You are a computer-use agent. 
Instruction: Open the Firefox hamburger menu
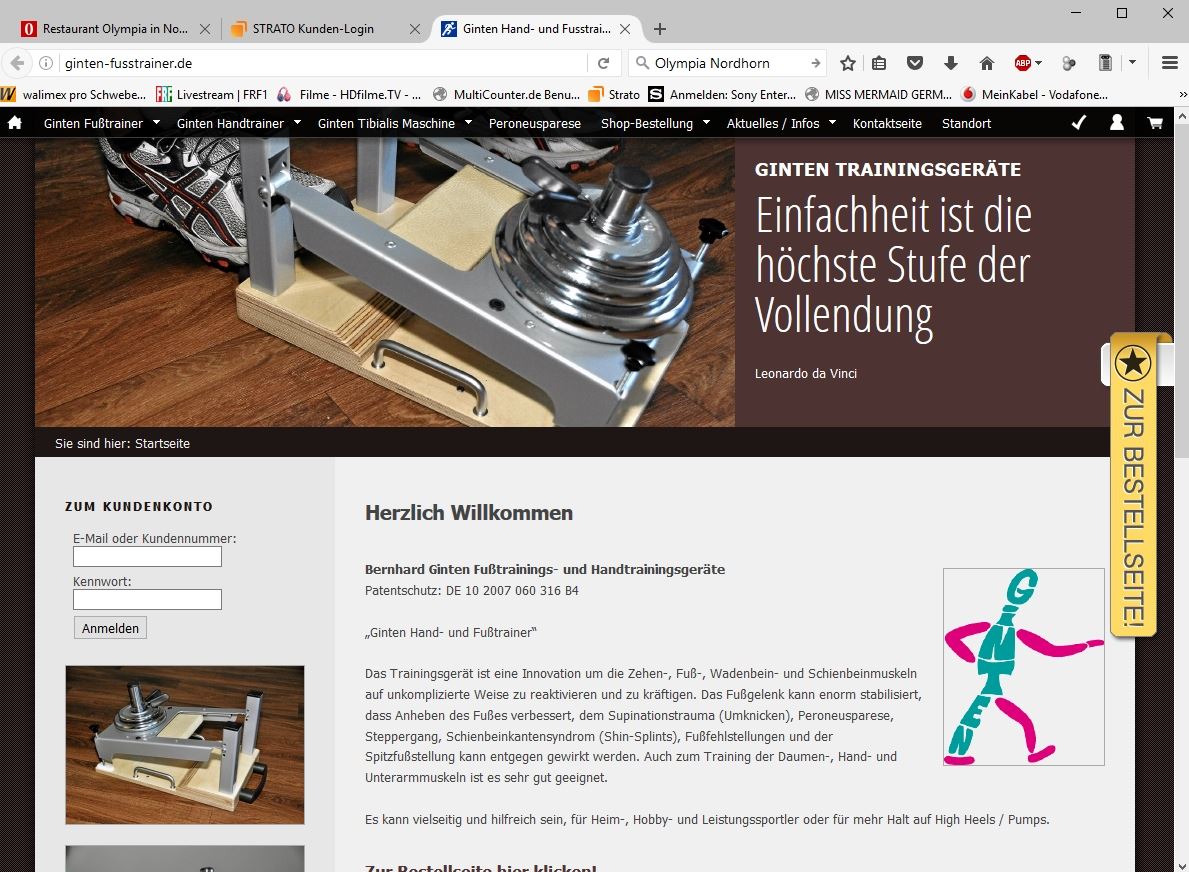(1169, 63)
